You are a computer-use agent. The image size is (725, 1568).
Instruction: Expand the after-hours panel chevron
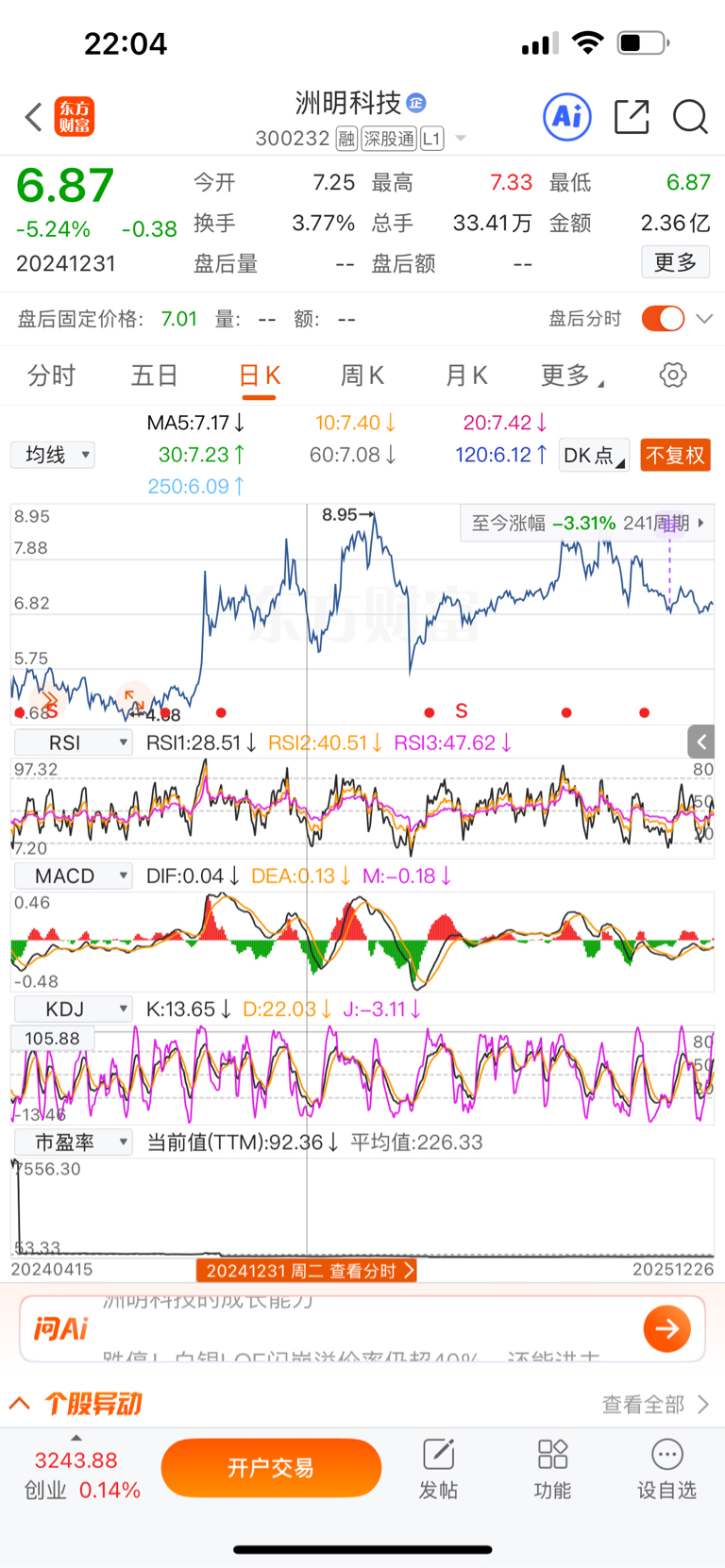pos(704,319)
